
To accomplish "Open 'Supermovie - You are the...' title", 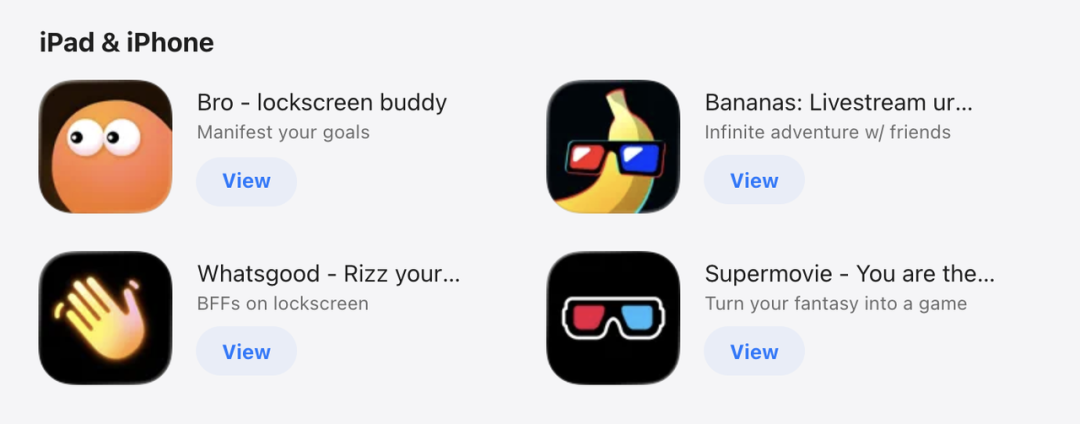I will pyautogui.click(x=850, y=274).
